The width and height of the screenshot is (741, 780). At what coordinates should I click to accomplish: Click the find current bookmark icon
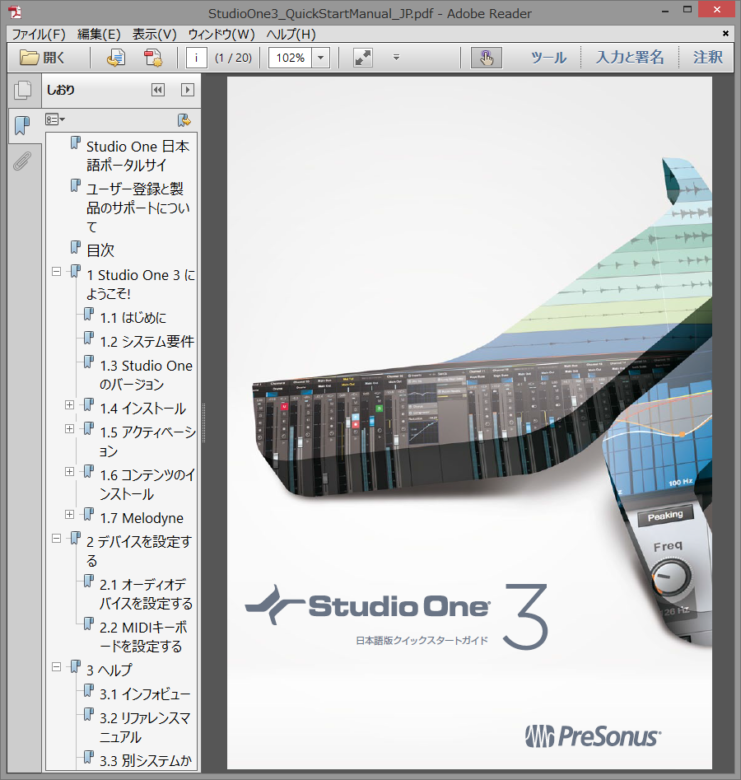click(x=184, y=120)
